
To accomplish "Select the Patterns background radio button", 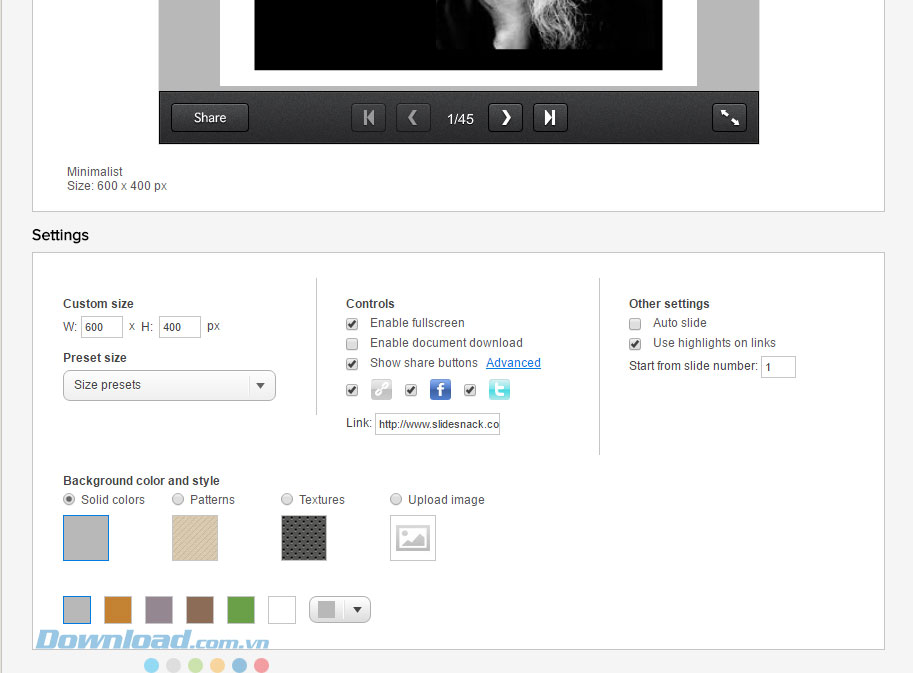I will click(178, 499).
